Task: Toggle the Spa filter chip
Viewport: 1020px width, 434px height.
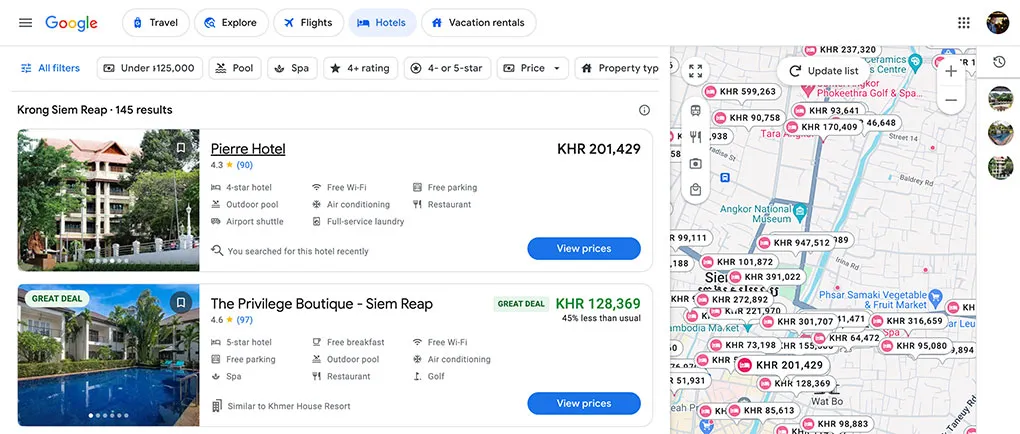Action: (x=292, y=68)
